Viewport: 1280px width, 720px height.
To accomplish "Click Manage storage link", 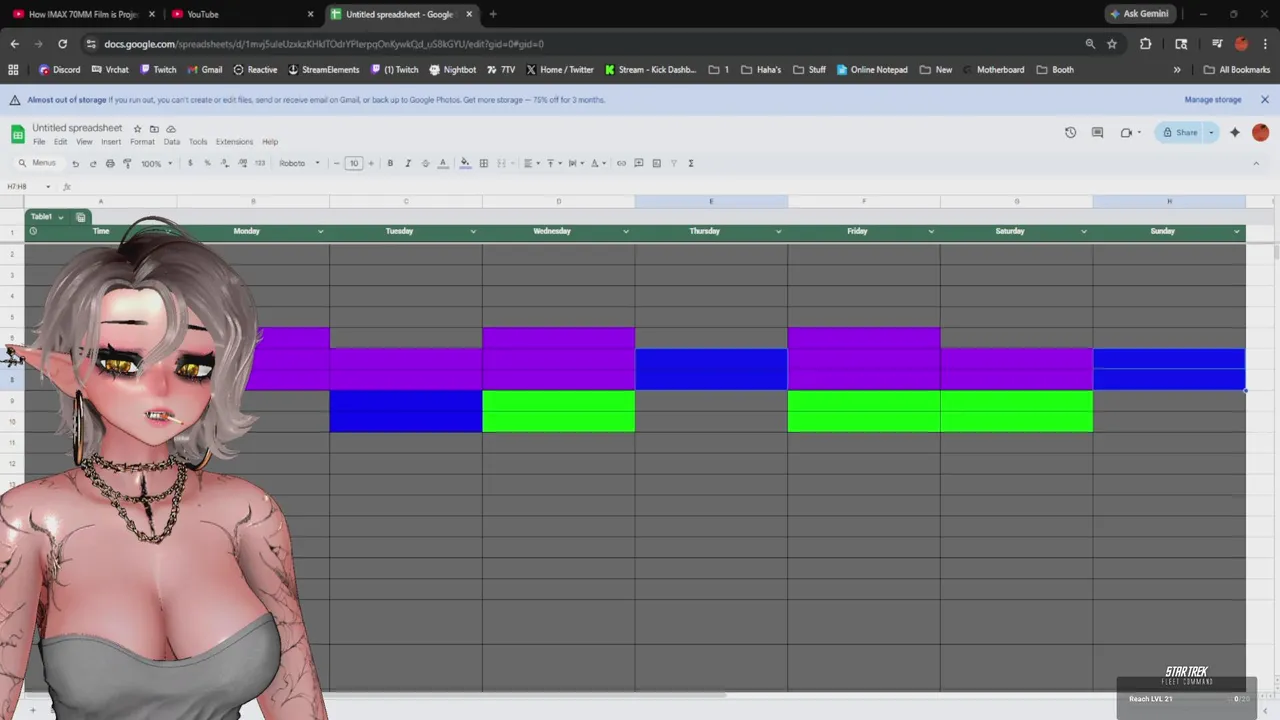I will [x=1213, y=100].
